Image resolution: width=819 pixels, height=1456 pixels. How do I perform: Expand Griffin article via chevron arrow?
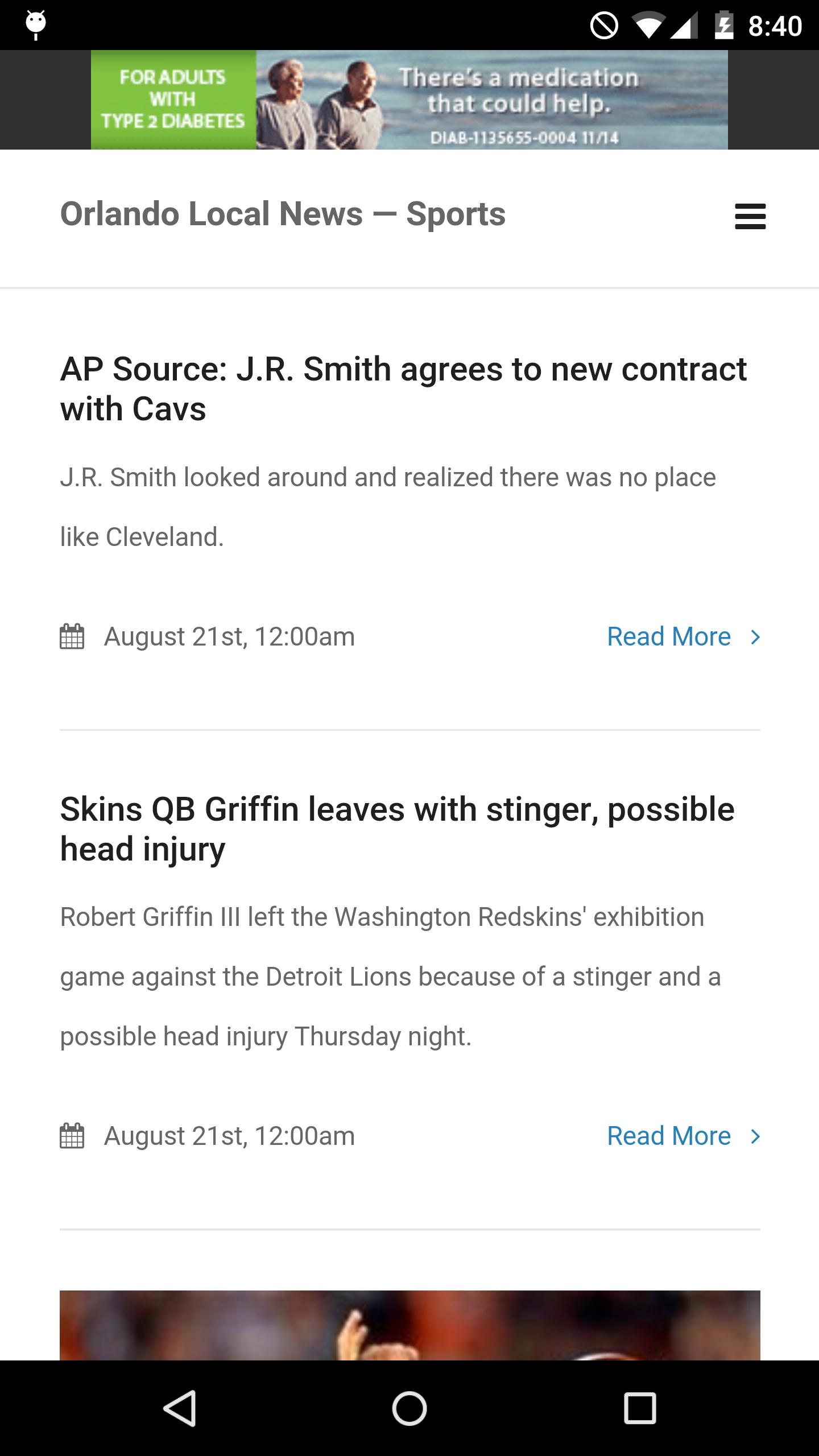click(x=755, y=1136)
